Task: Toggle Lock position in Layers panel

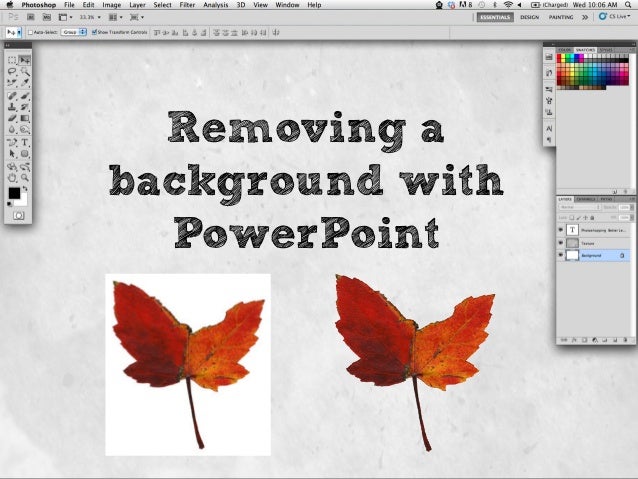Action: point(586,218)
